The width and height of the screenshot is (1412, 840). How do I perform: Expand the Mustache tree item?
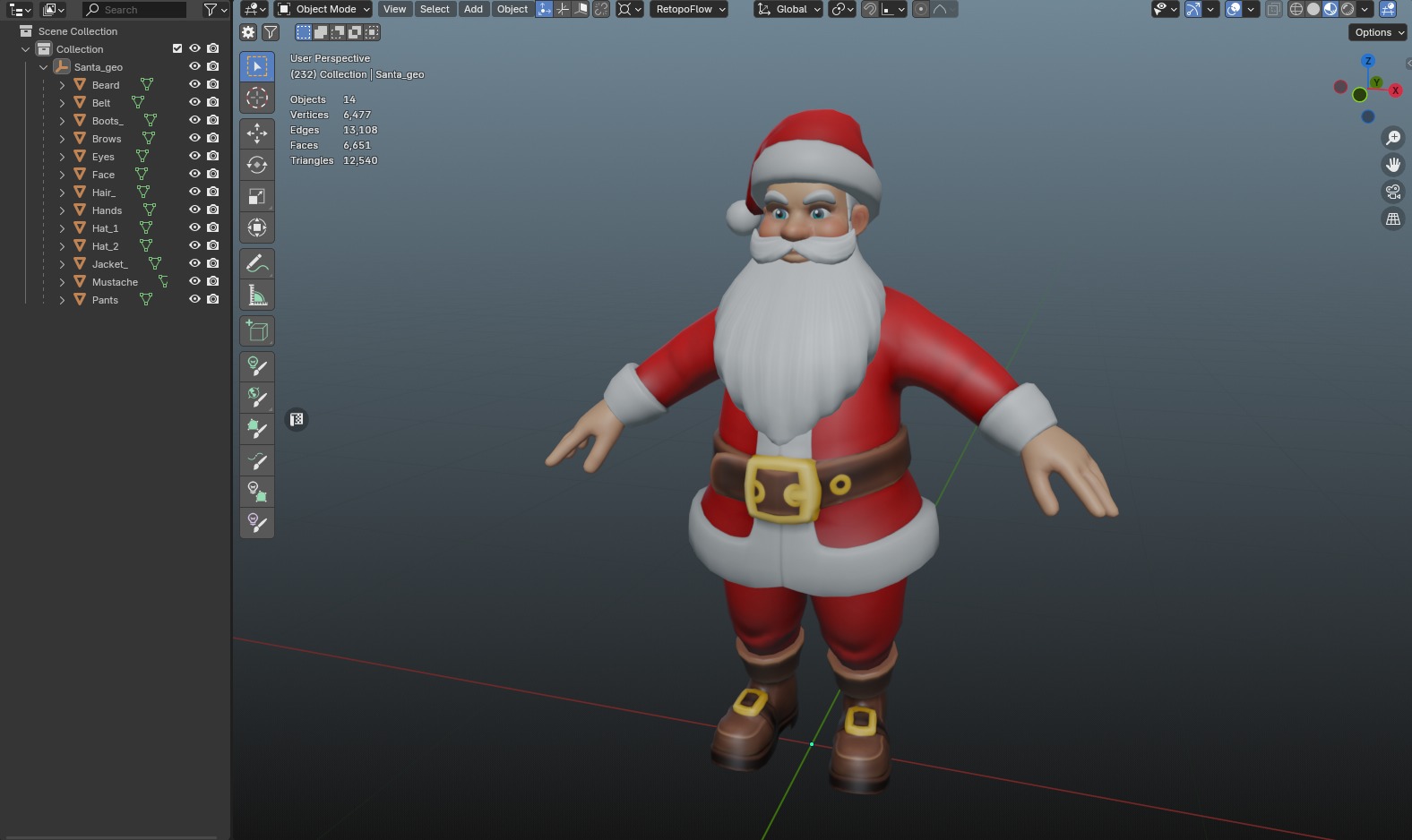pos(62,282)
